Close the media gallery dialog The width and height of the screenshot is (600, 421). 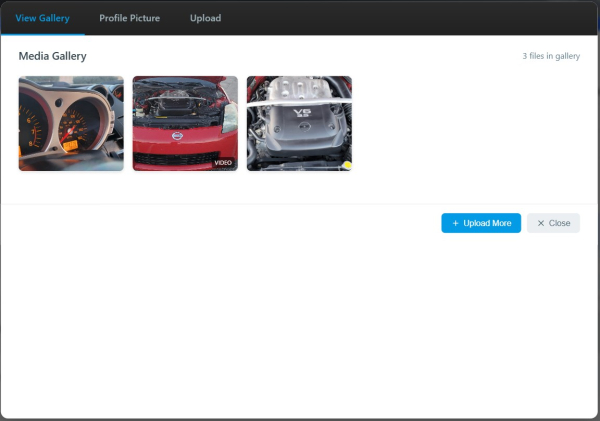click(x=553, y=223)
